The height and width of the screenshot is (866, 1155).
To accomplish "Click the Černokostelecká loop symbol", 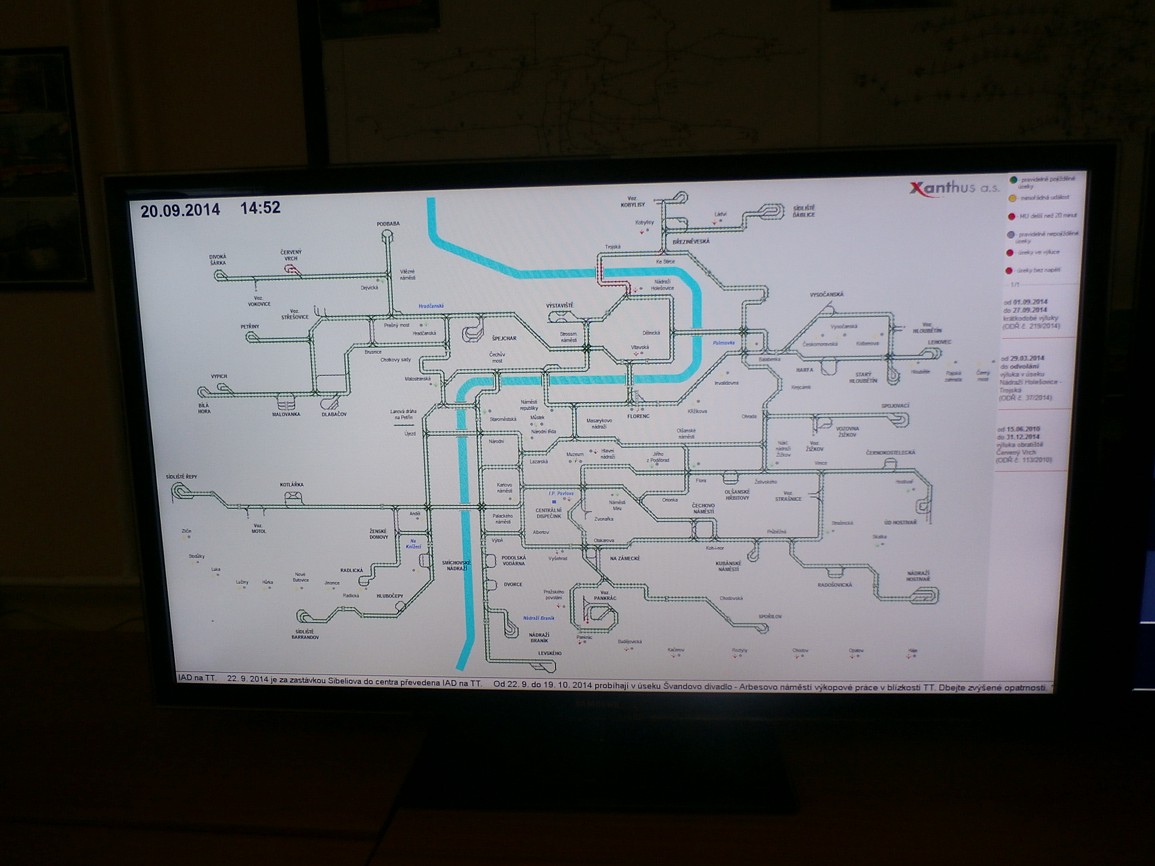I will [x=890, y=464].
